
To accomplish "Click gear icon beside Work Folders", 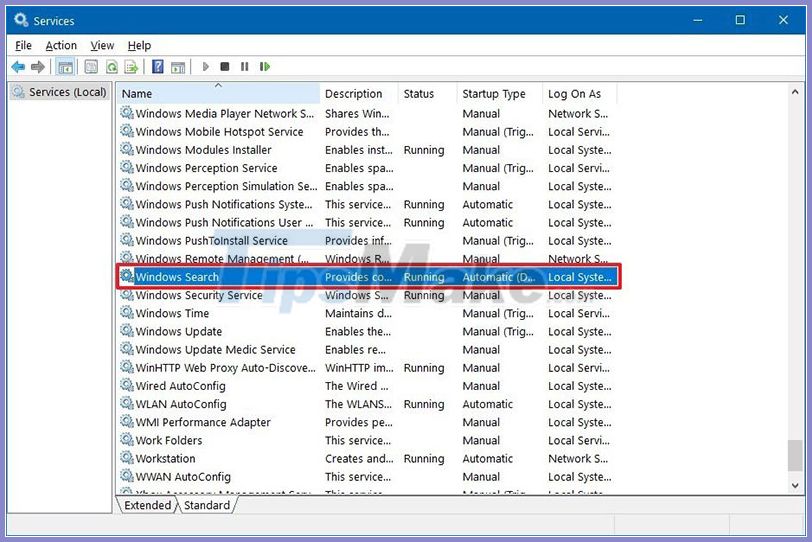I will 127,439.
